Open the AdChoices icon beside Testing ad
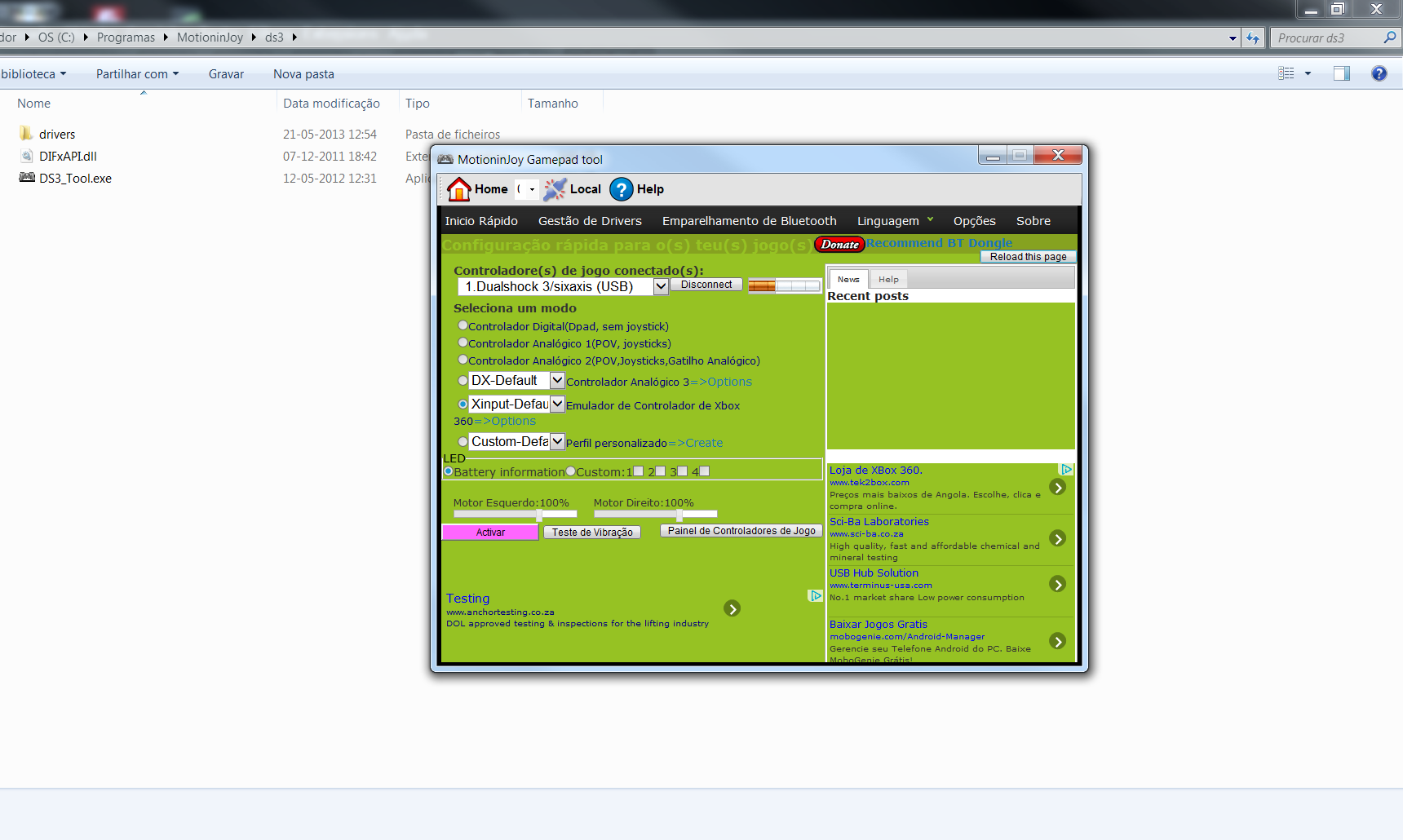1403x840 pixels. [815, 596]
